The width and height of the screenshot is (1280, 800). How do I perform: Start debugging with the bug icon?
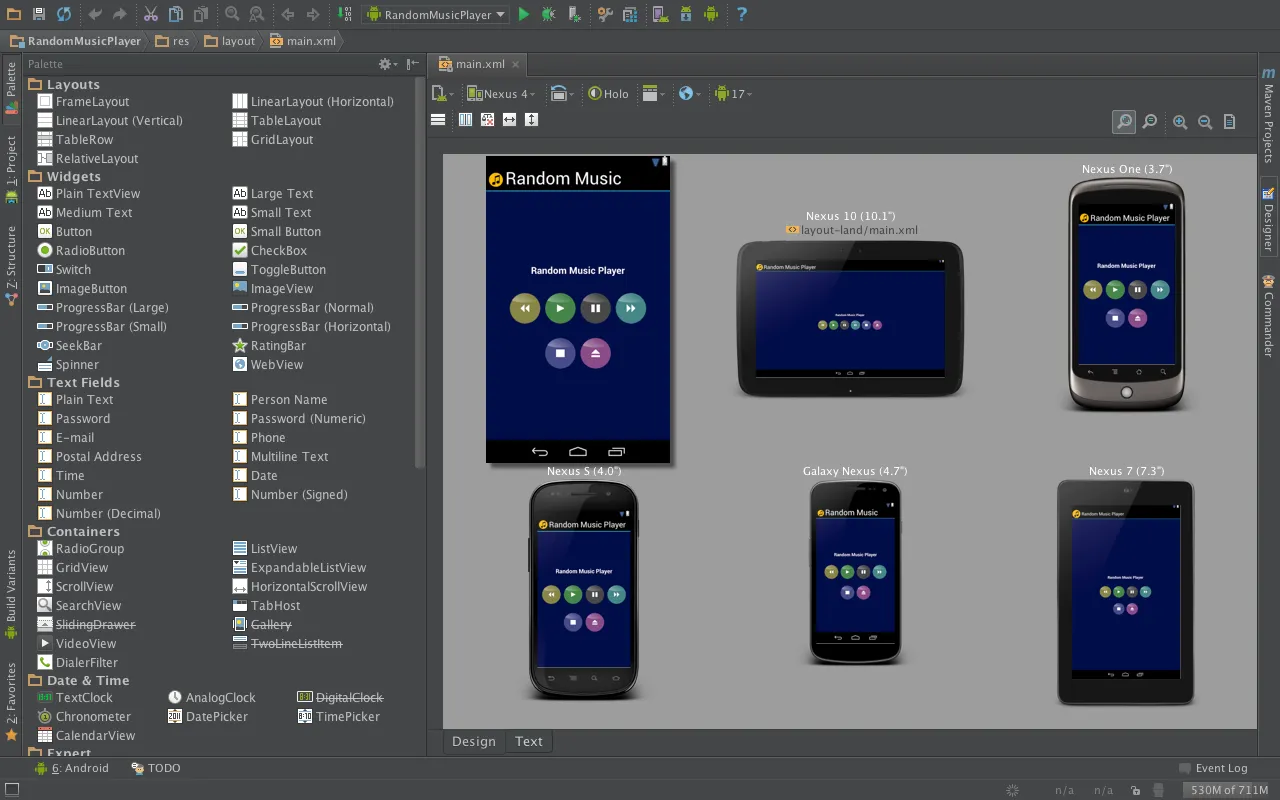[548, 14]
